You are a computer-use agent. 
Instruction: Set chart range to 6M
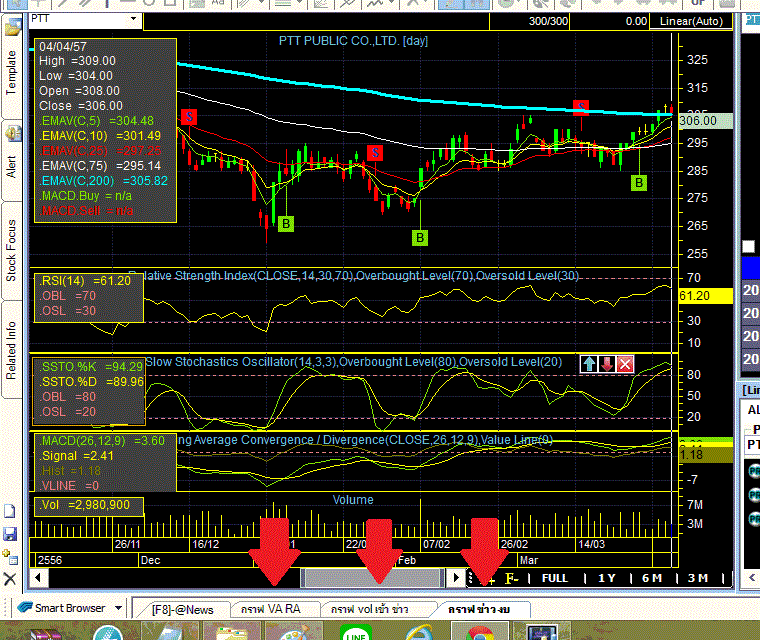point(652,578)
